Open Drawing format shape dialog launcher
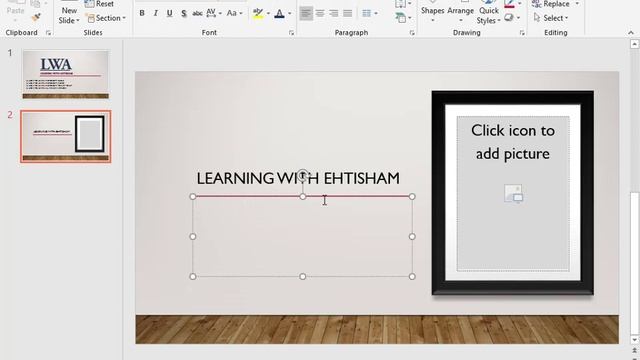 tap(522, 33)
